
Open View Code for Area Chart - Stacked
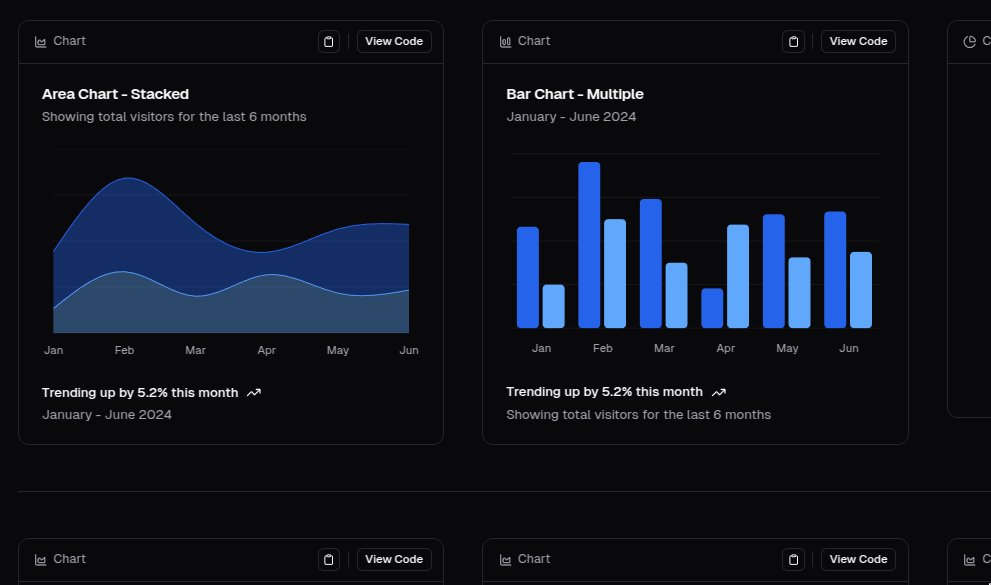pyautogui.click(x=394, y=42)
